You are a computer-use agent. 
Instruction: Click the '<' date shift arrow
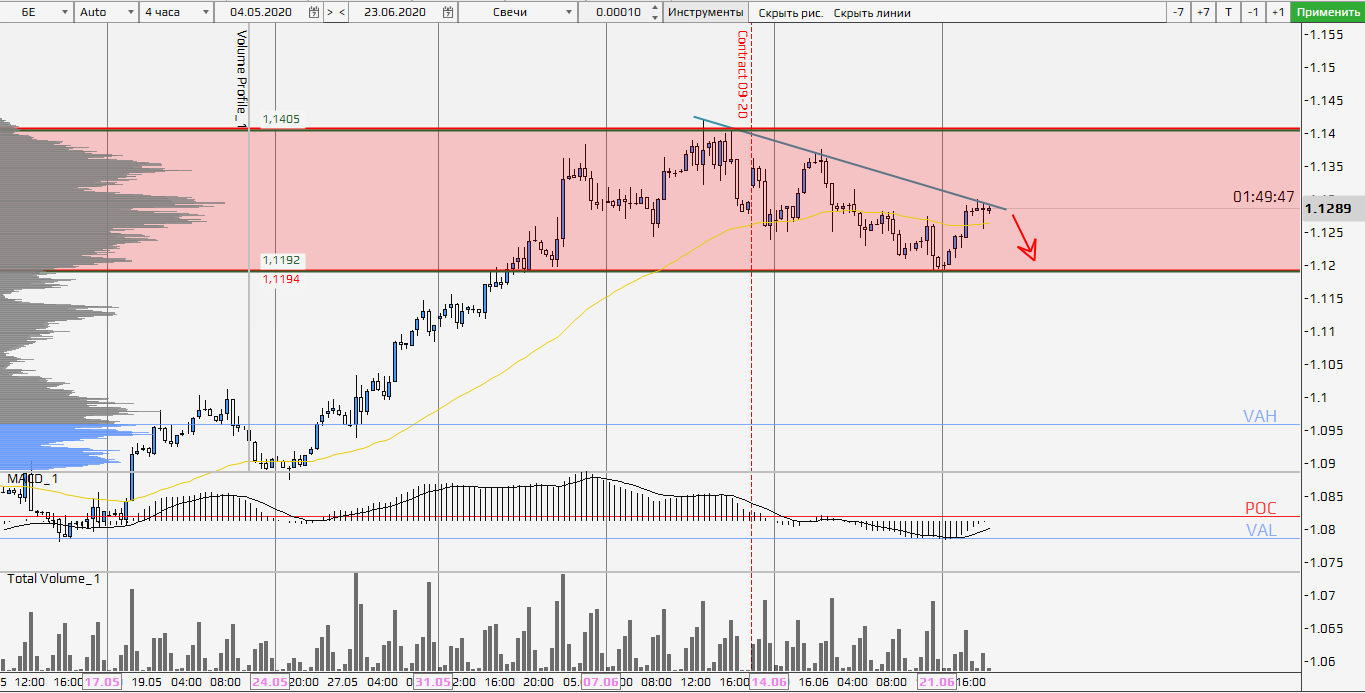[343, 13]
